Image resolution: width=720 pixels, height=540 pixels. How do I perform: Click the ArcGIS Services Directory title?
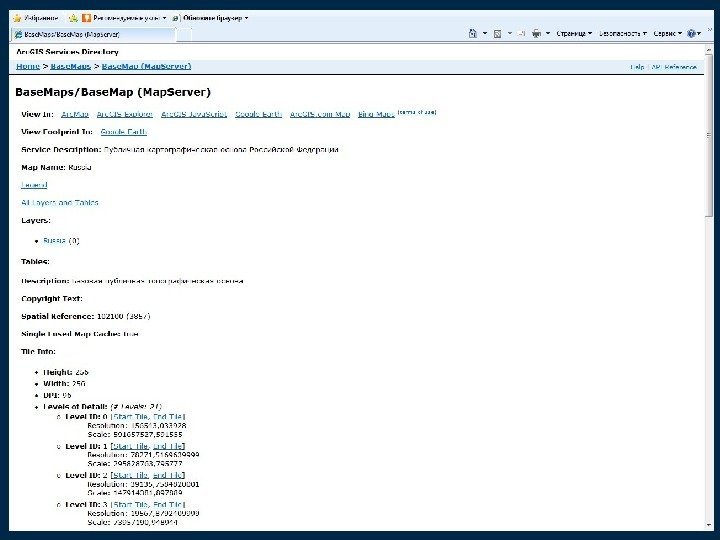[68, 52]
